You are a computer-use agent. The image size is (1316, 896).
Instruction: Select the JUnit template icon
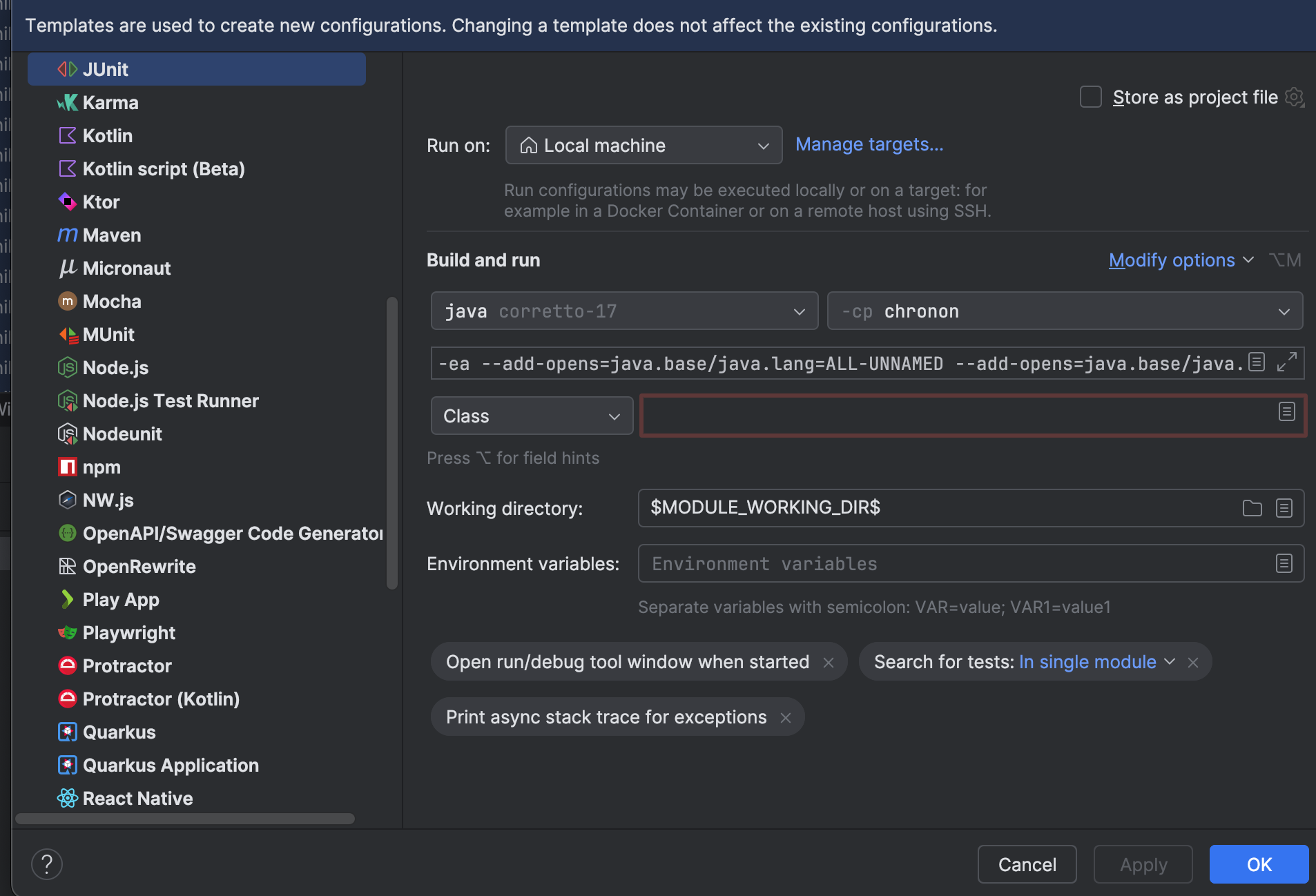[67, 69]
